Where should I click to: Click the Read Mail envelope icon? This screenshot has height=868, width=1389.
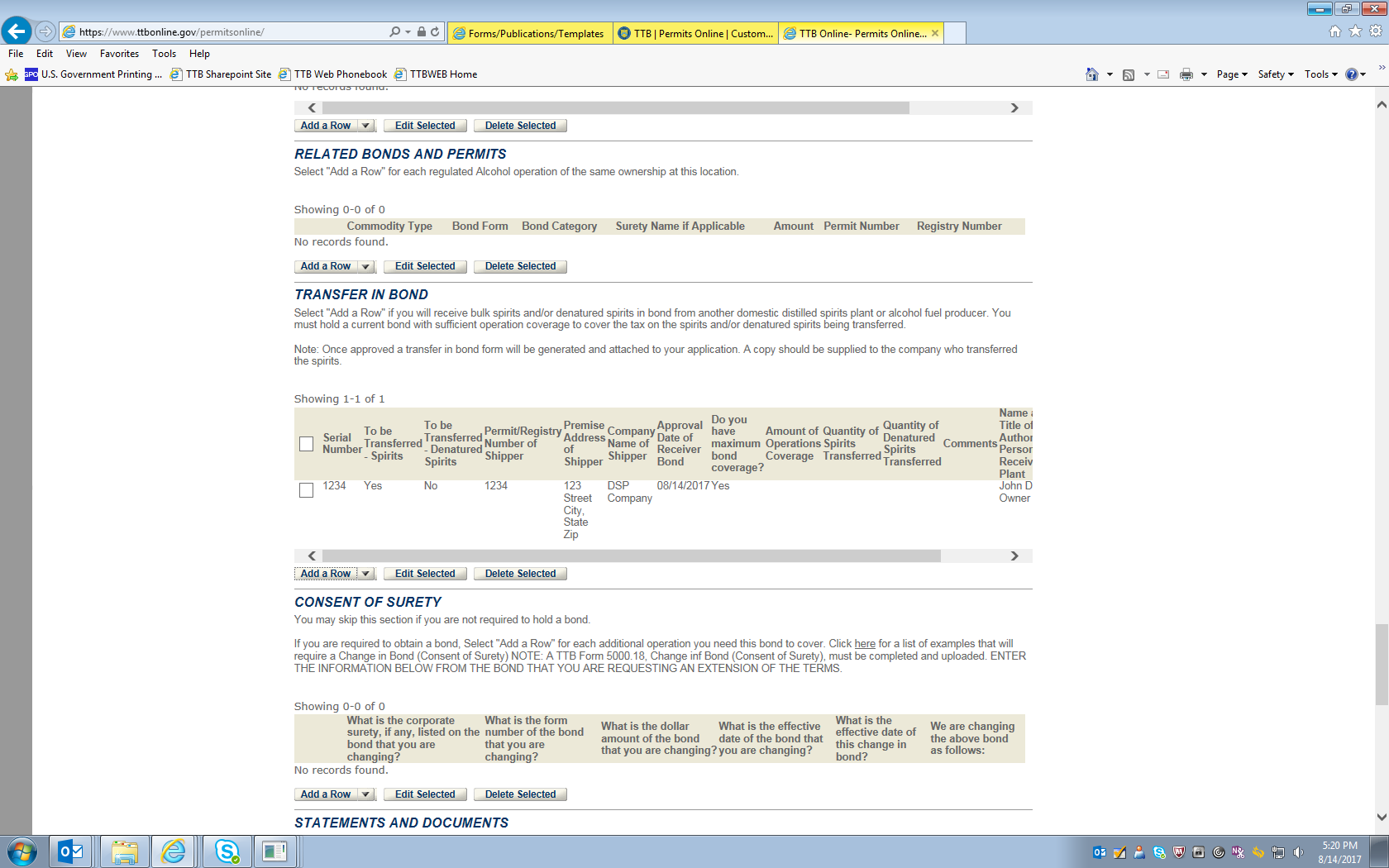point(1163,74)
